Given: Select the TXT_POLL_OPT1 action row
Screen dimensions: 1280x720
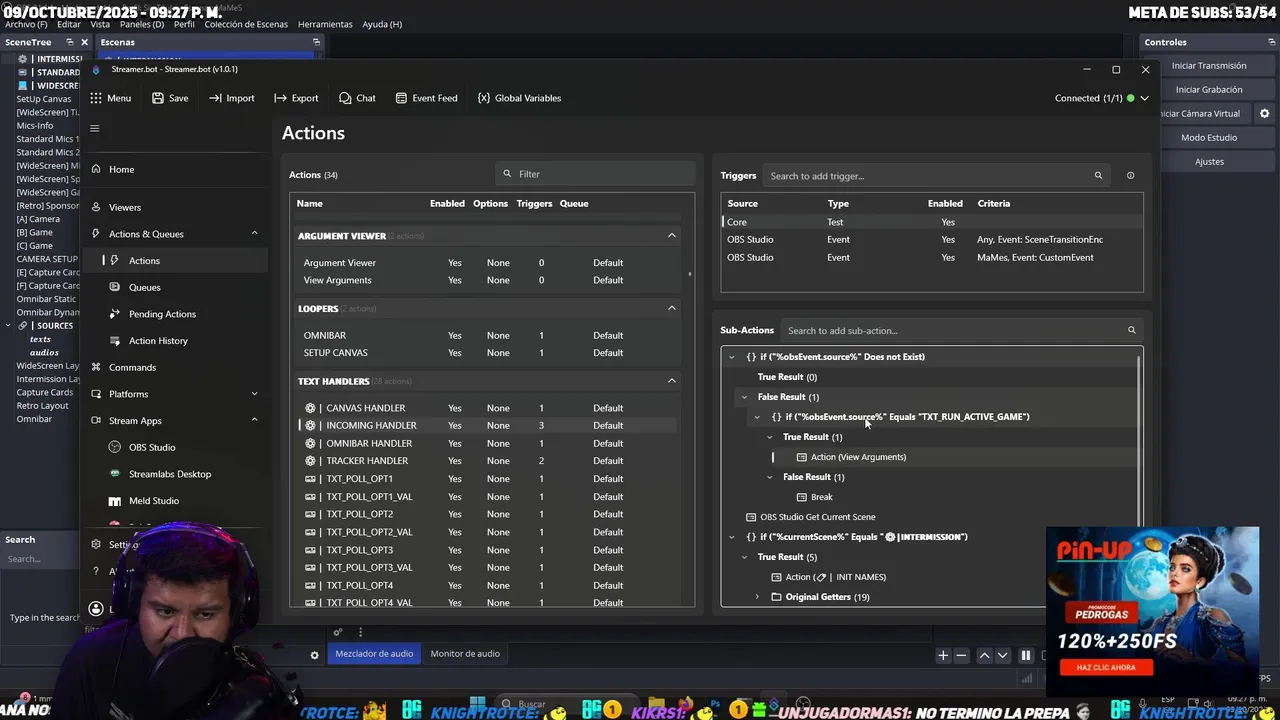Looking at the screenshot, I should 487,479.
